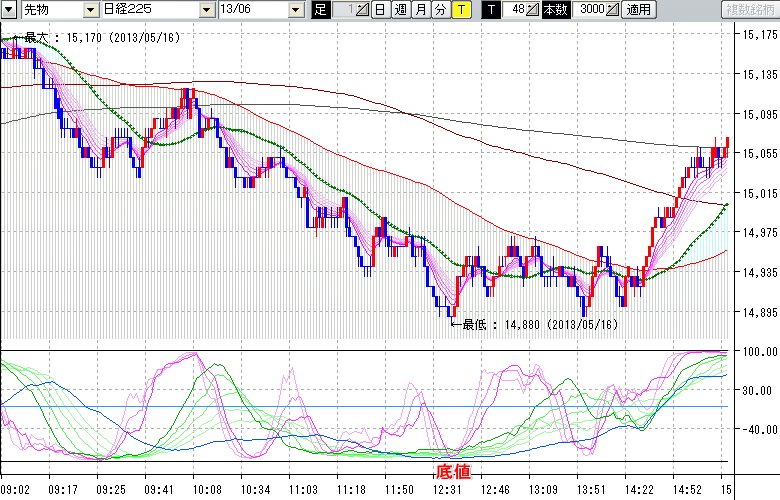The image size is (780, 500).
Task: Click the black T label icon
Action: tap(491, 10)
